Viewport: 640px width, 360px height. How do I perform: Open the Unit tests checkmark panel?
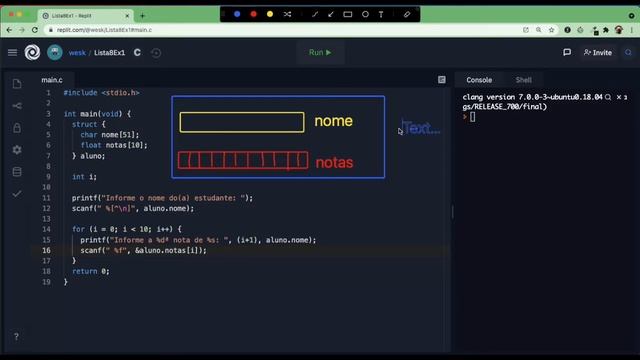17,194
